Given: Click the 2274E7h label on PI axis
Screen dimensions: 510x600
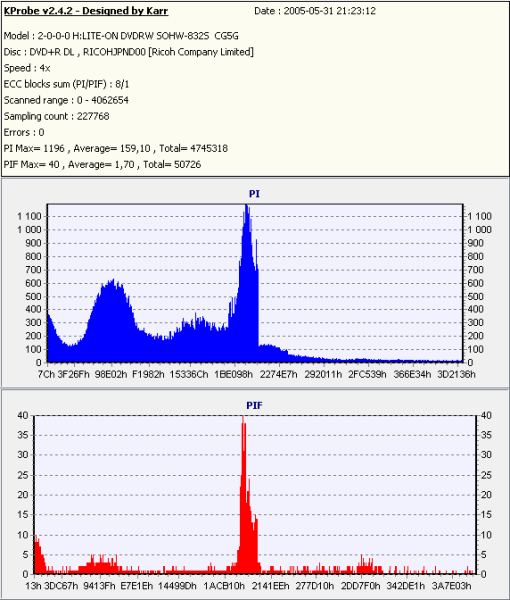Looking at the screenshot, I should (278, 374).
